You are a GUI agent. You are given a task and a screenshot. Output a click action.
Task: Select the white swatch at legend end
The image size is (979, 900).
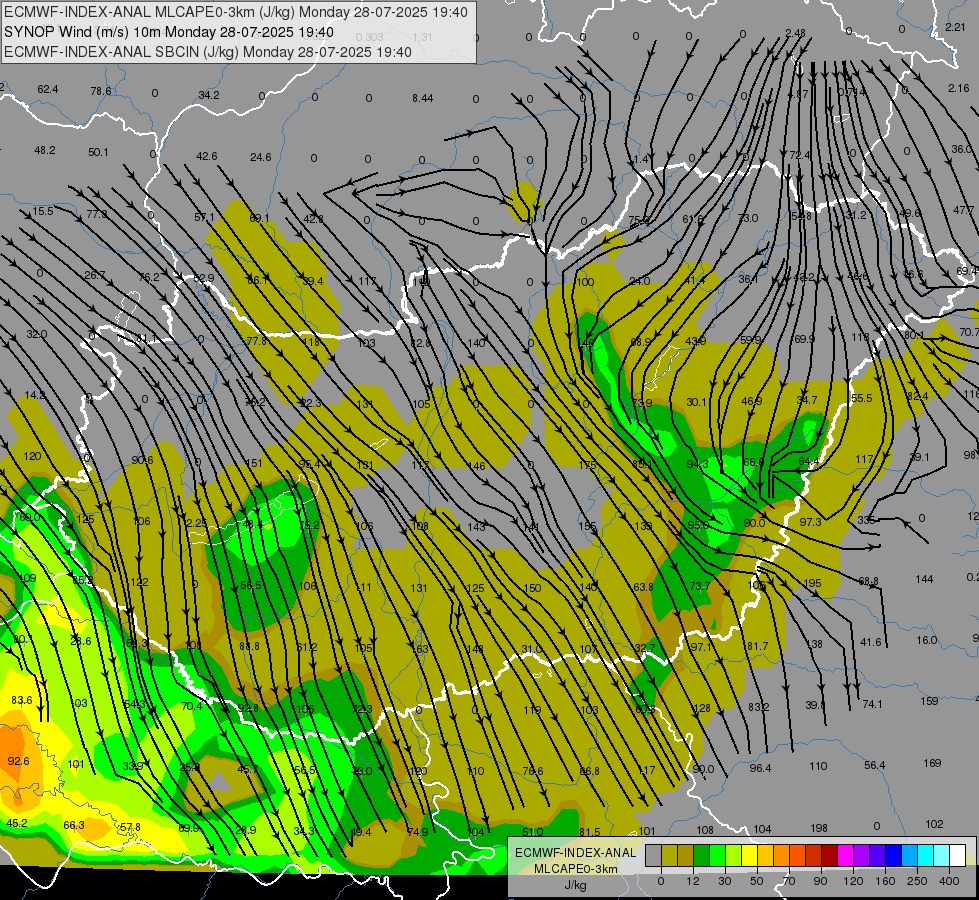click(x=957, y=855)
